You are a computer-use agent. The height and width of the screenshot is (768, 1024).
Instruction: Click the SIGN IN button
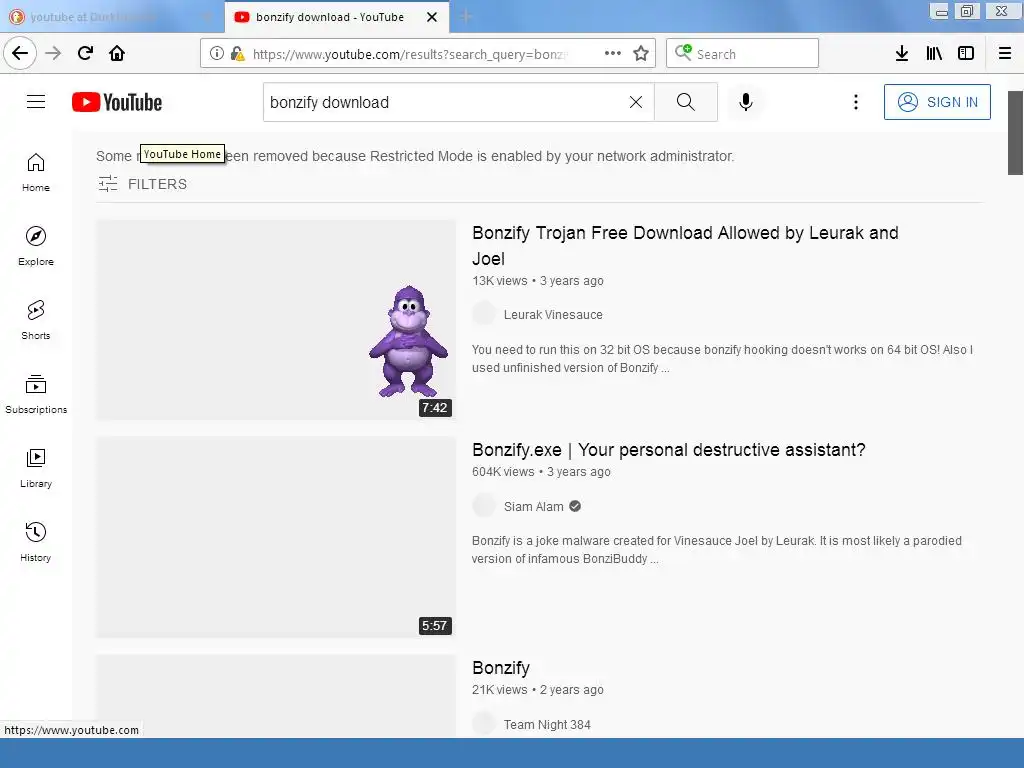pyautogui.click(x=936, y=102)
